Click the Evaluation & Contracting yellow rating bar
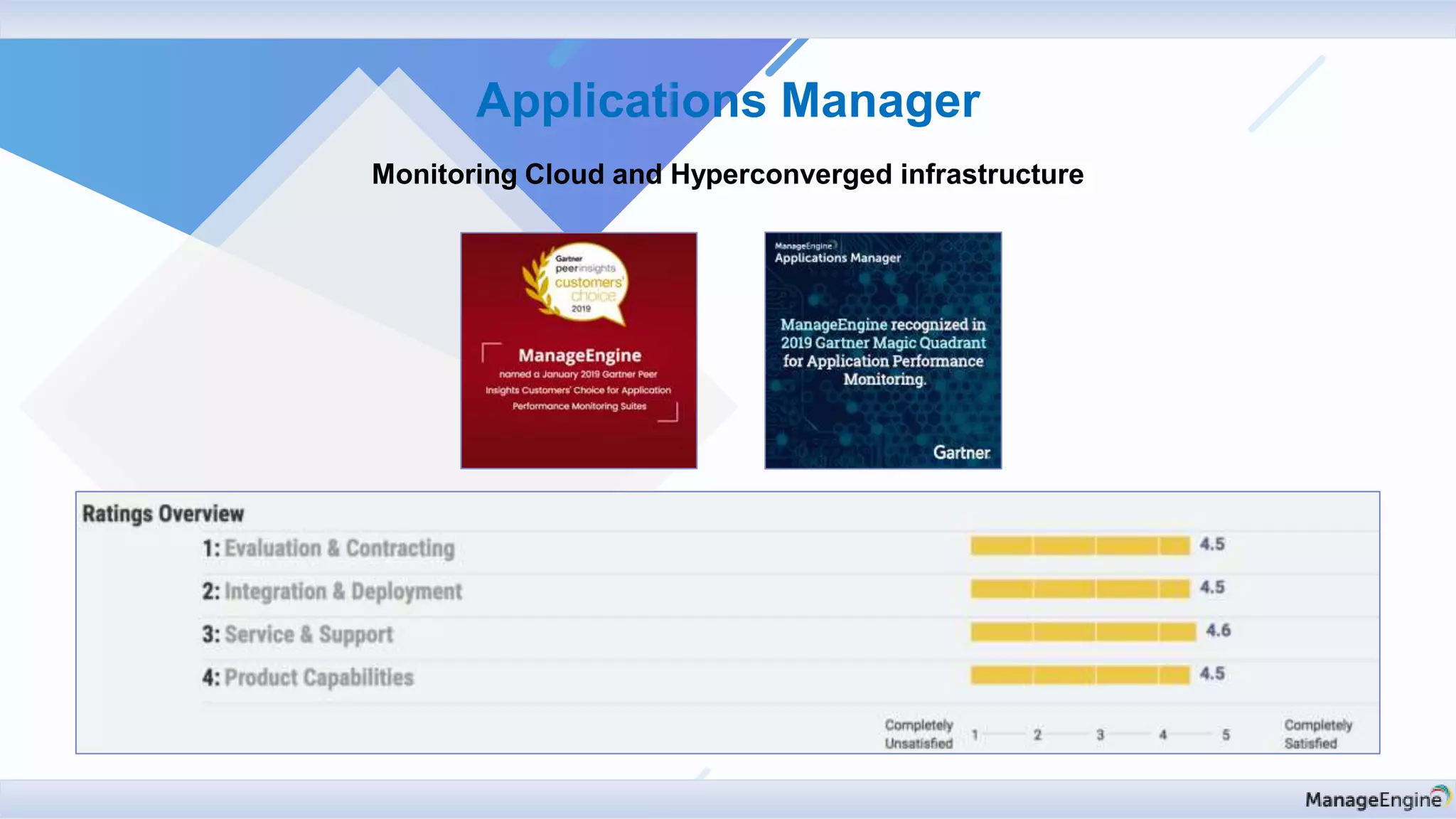Image resolution: width=1456 pixels, height=819 pixels. [x=1079, y=545]
